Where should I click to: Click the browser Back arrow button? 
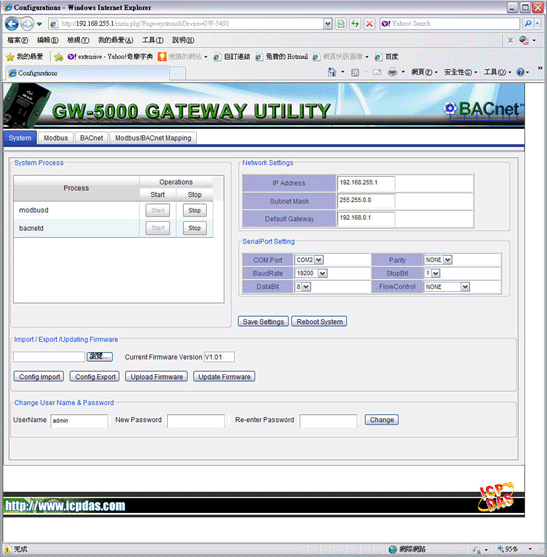pyautogui.click(x=12, y=24)
